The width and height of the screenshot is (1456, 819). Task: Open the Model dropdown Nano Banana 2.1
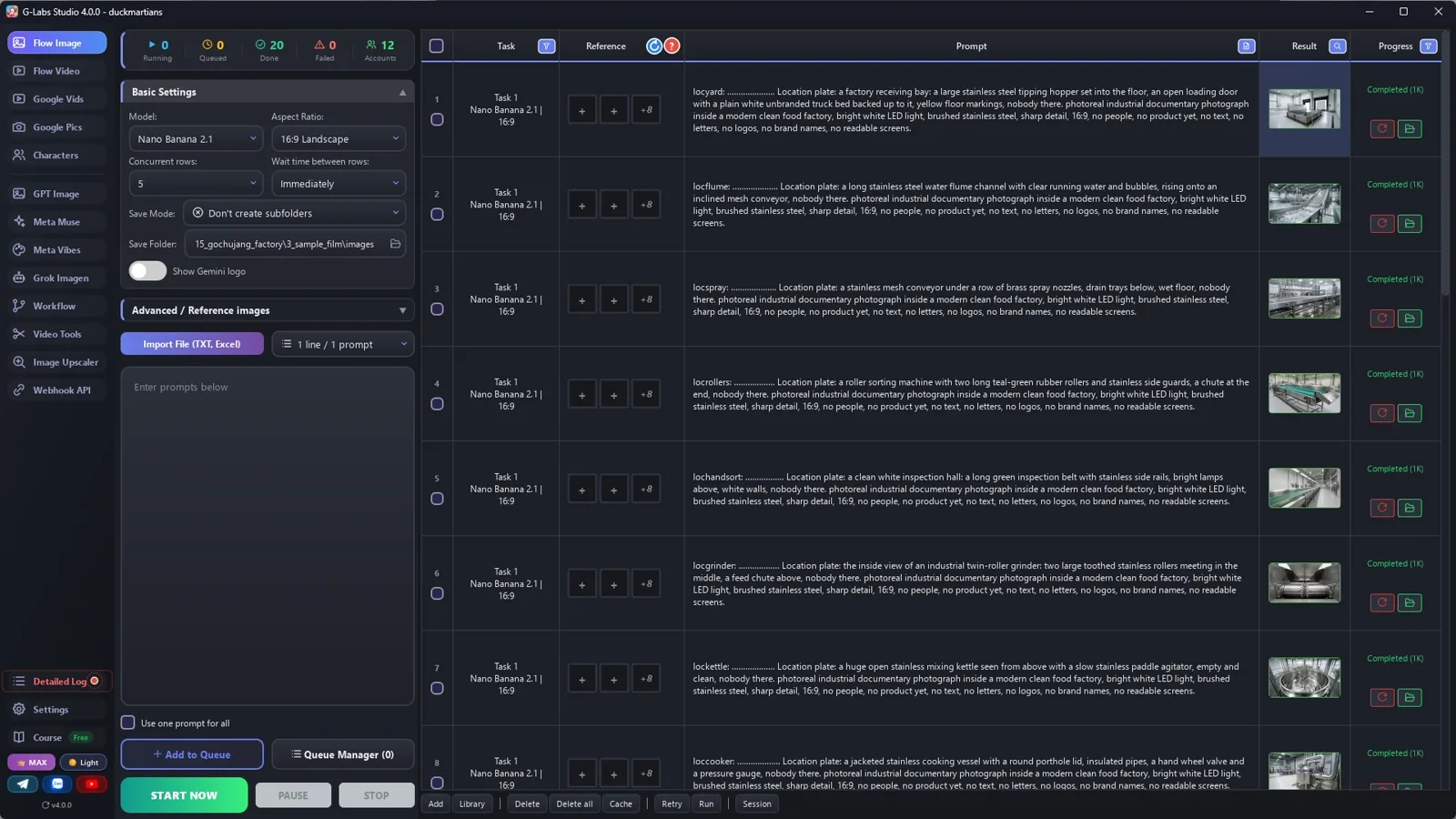pos(196,139)
